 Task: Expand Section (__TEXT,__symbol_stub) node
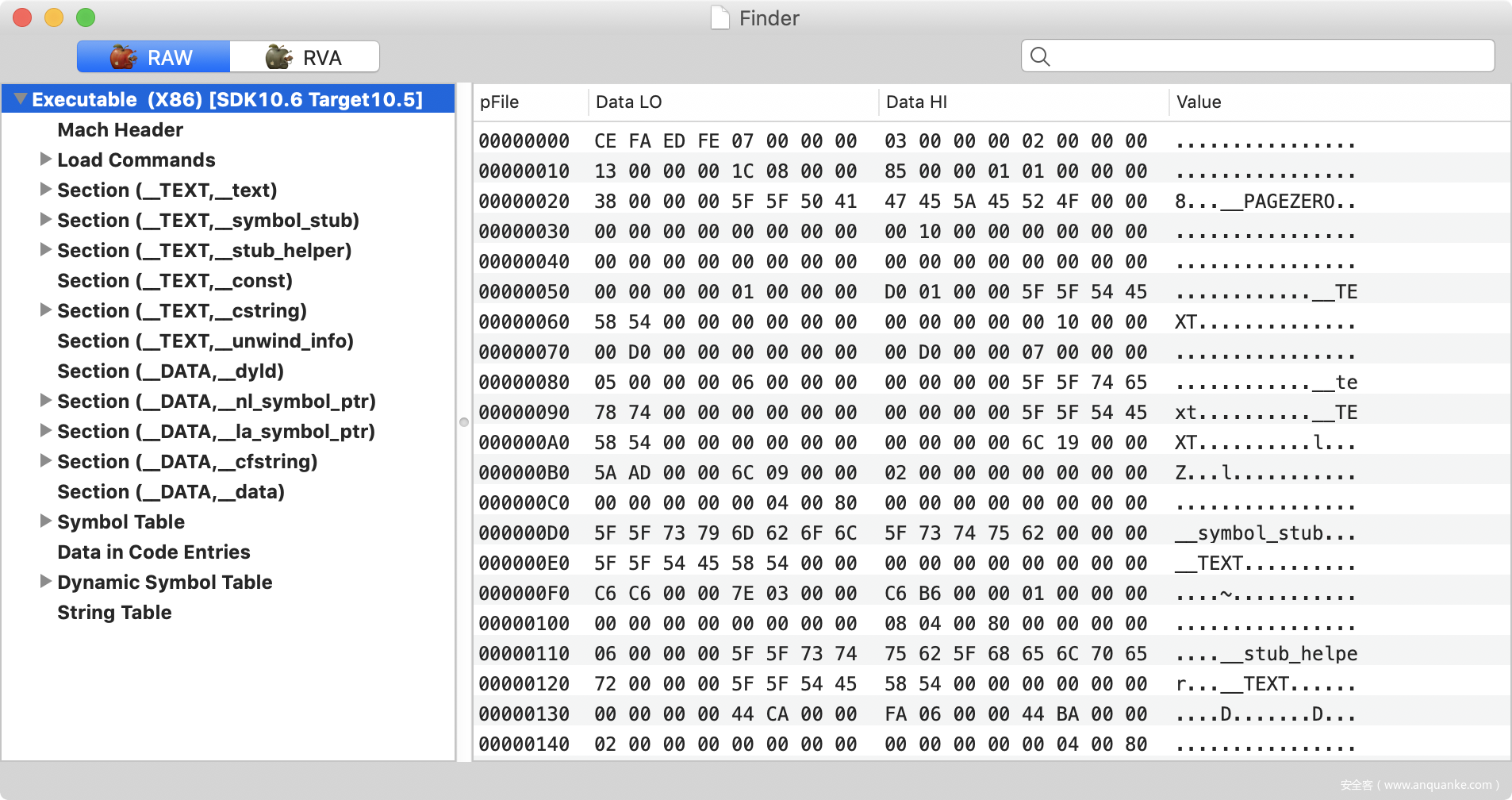point(46,220)
